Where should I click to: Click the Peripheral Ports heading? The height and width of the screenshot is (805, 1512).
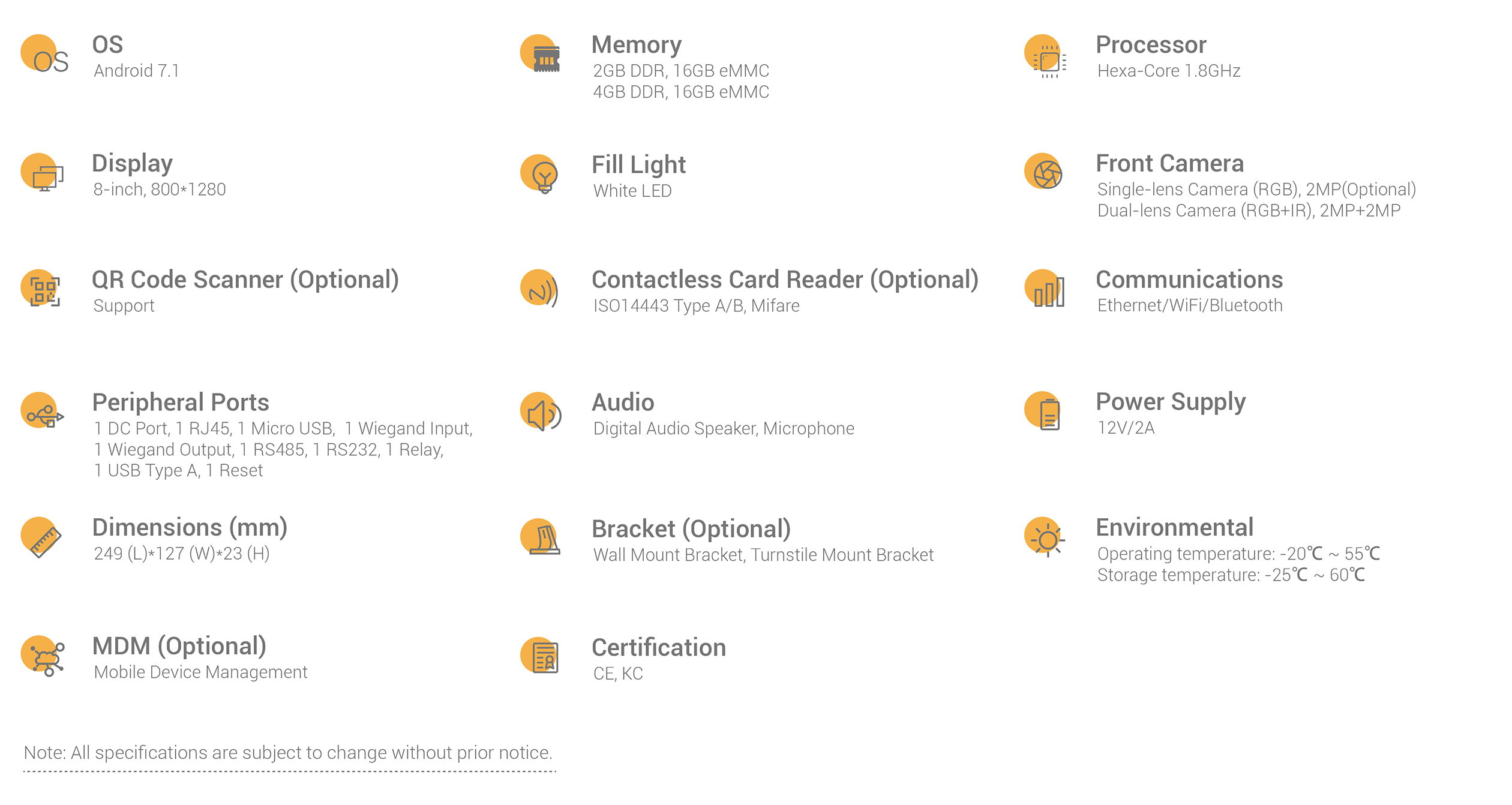point(181,402)
